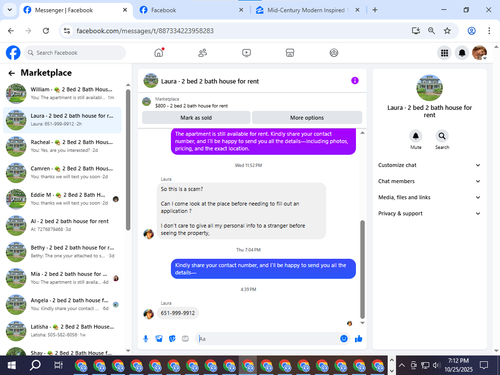Viewport: 500px width, 375px height.
Task: Click install app icon in address bar
Action: point(416,31)
